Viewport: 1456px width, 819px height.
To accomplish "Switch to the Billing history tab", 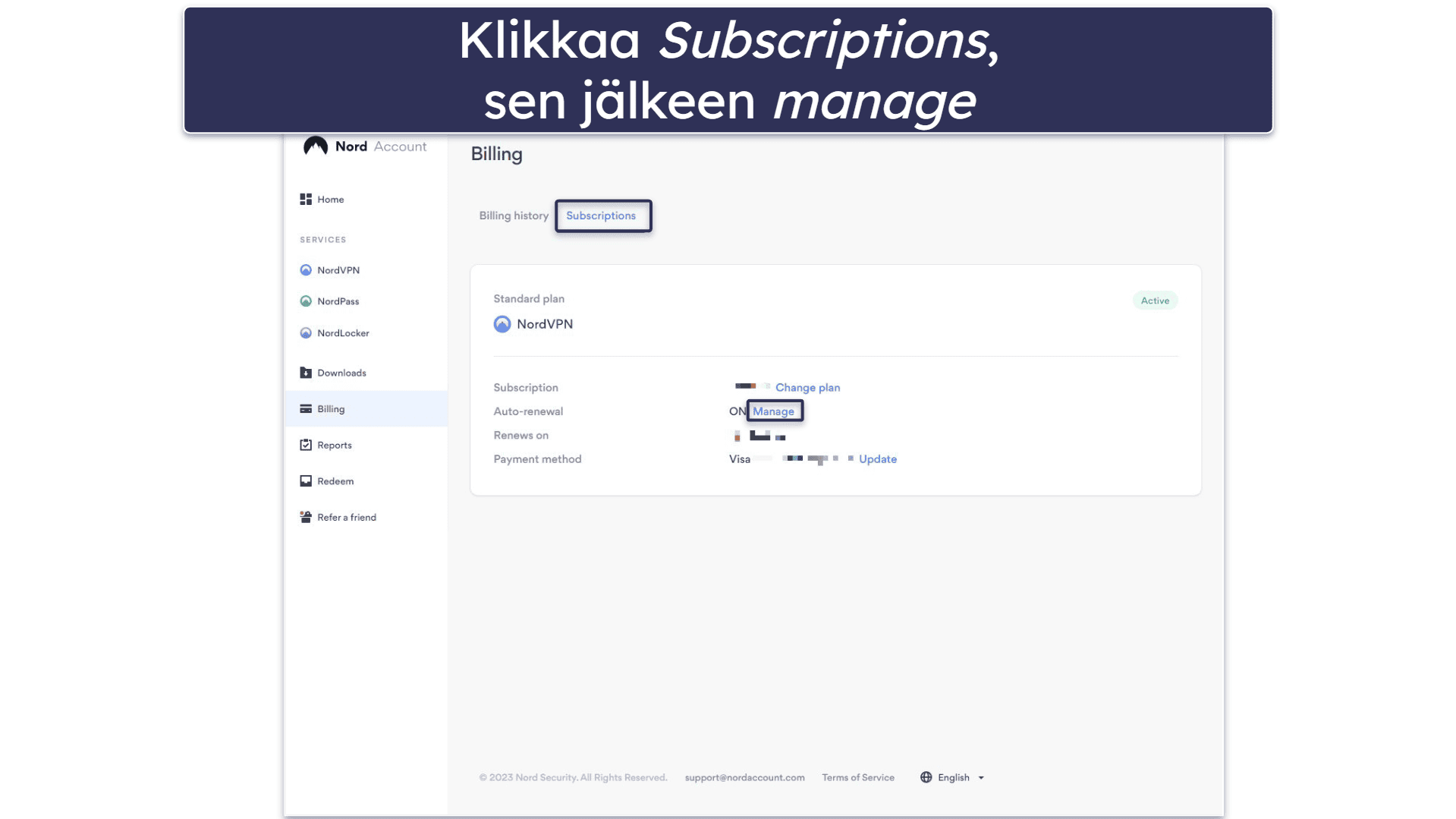I will [514, 216].
